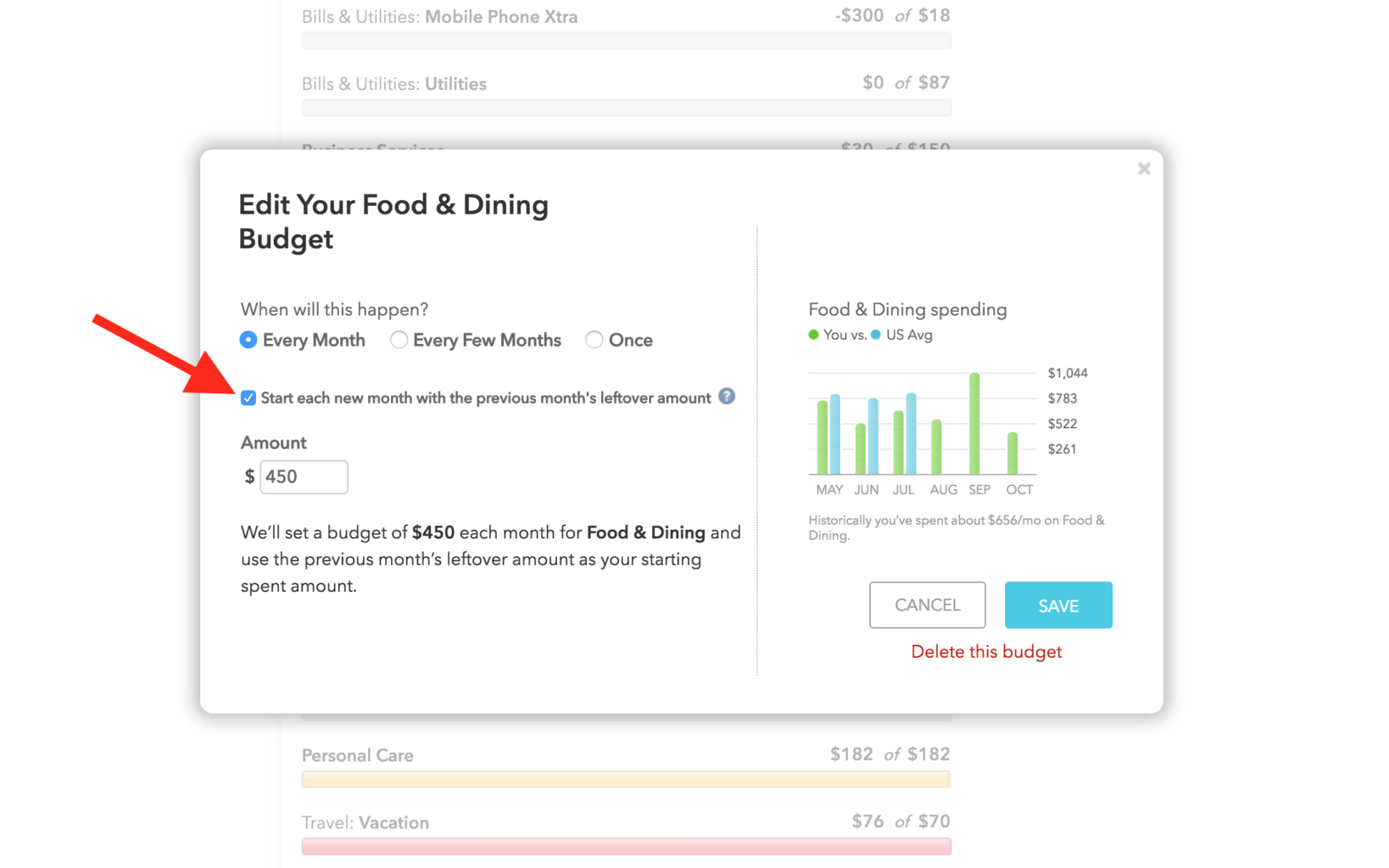Screen dimensions: 1389x868
Task: Cancel the budget edit
Action: pyautogui.click(x=927, y=605)
